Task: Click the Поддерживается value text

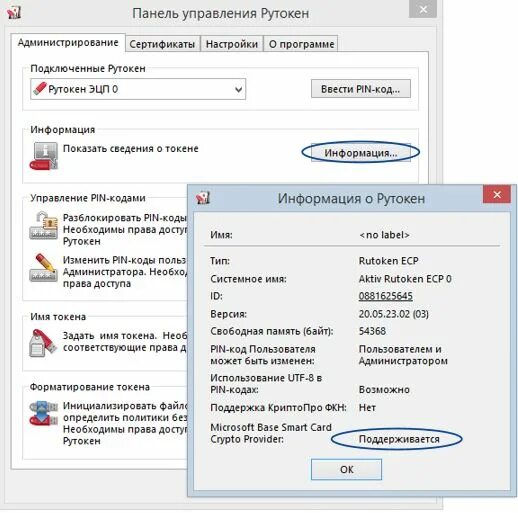Action: point(399,439)
